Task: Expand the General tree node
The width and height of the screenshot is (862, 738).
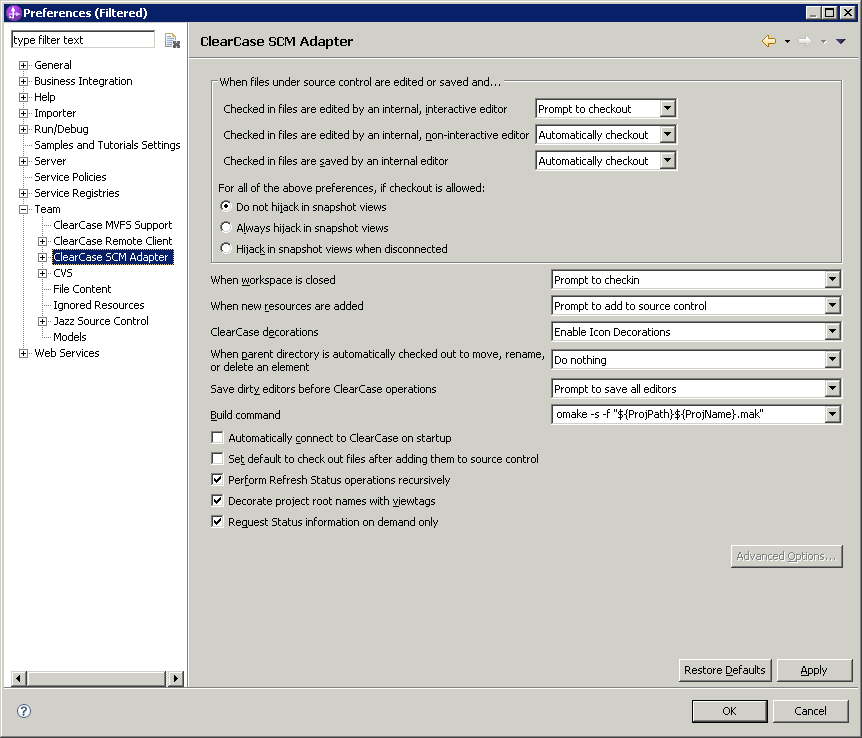Action: click(x=24, y=65)
